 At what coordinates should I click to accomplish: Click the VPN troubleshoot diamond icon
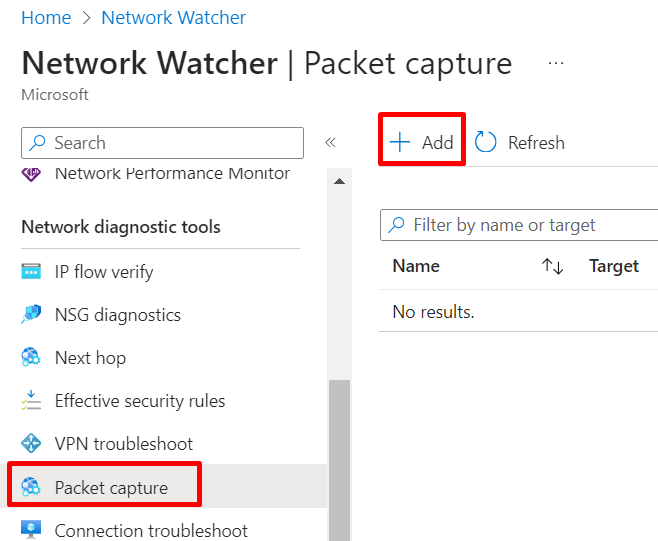click(31, 443)
